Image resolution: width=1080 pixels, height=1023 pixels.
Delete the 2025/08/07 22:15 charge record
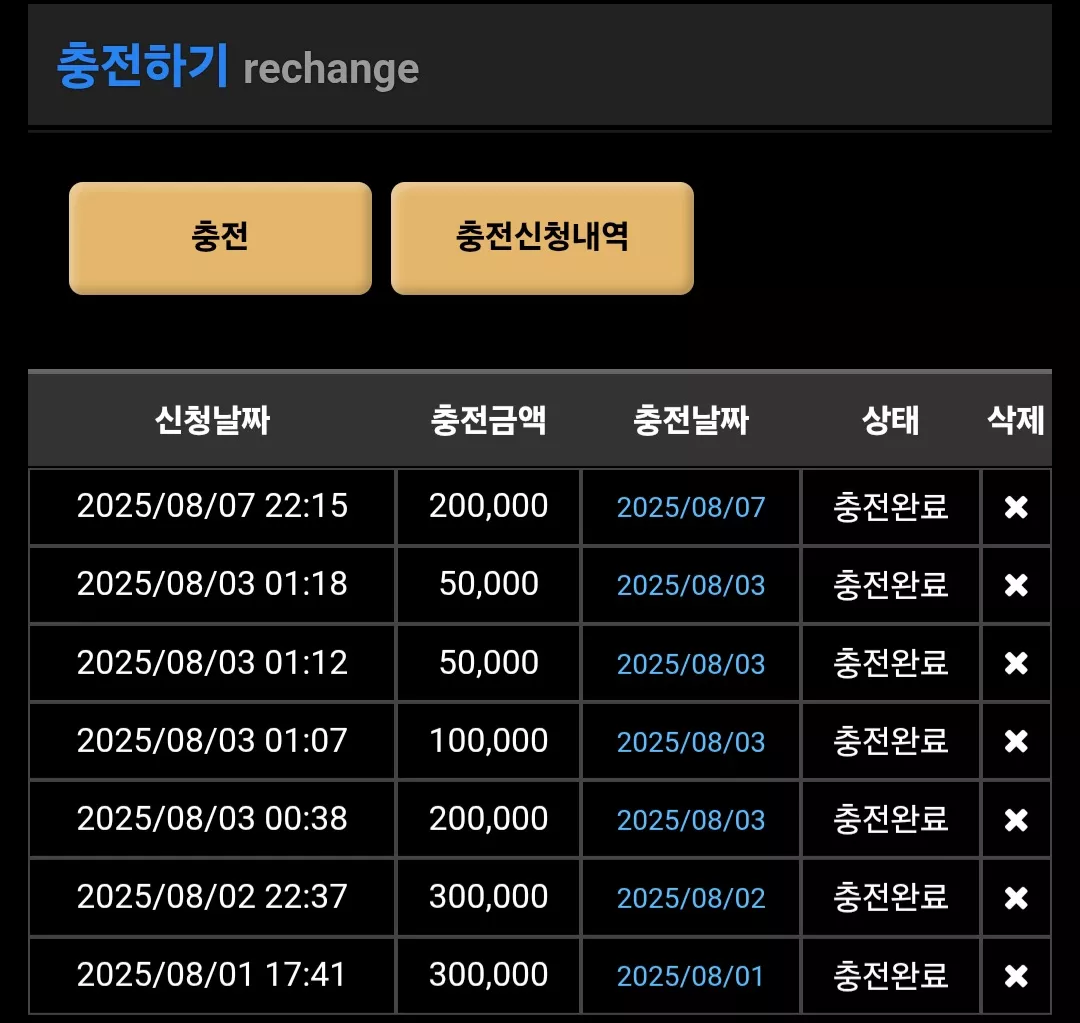[1016, 508]
